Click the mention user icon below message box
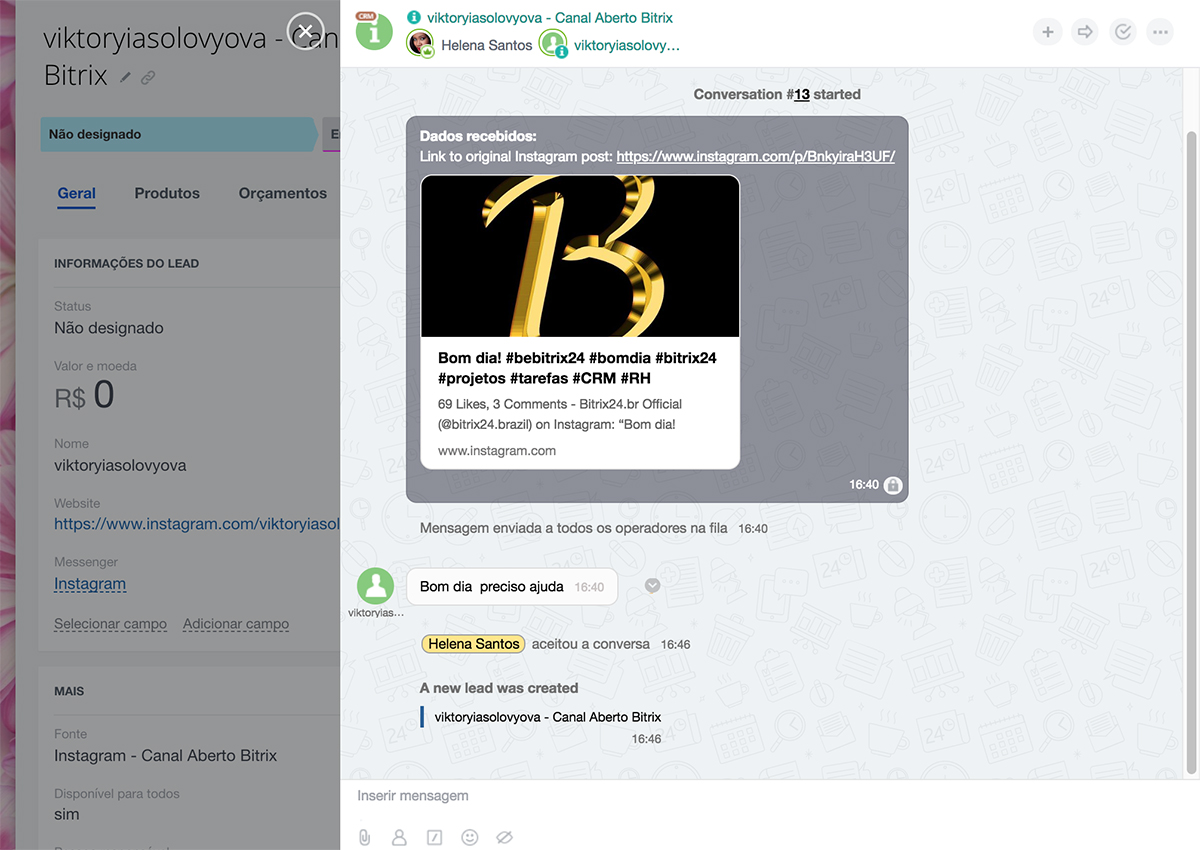The height and width of the screenshot is (850, 1200). [x=400, y=837]
